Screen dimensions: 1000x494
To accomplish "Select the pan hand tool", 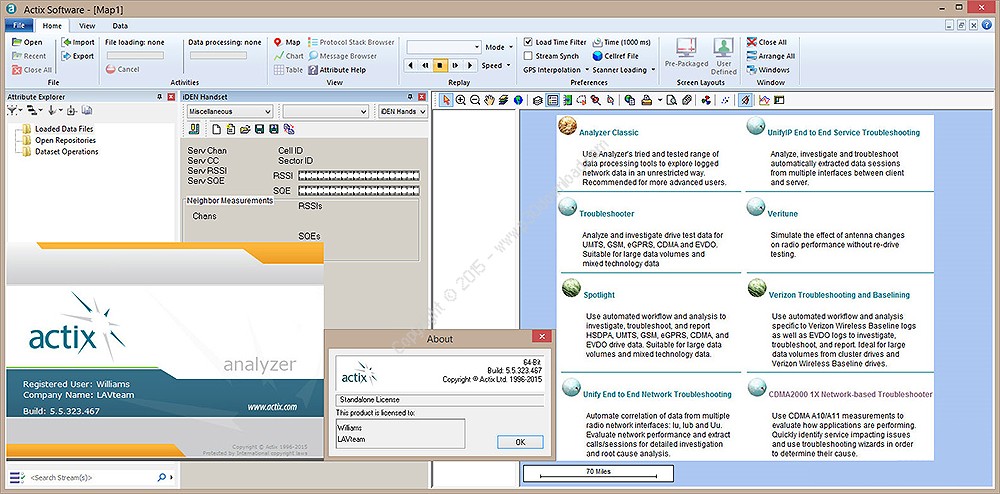I will pyautogui.click(x=489, y=100).
